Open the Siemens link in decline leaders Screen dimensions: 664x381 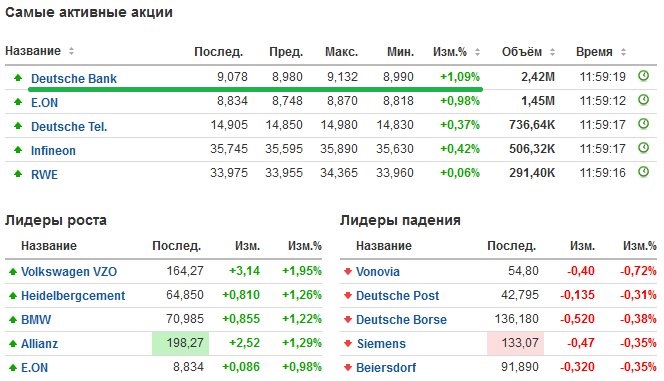[381, 343]
